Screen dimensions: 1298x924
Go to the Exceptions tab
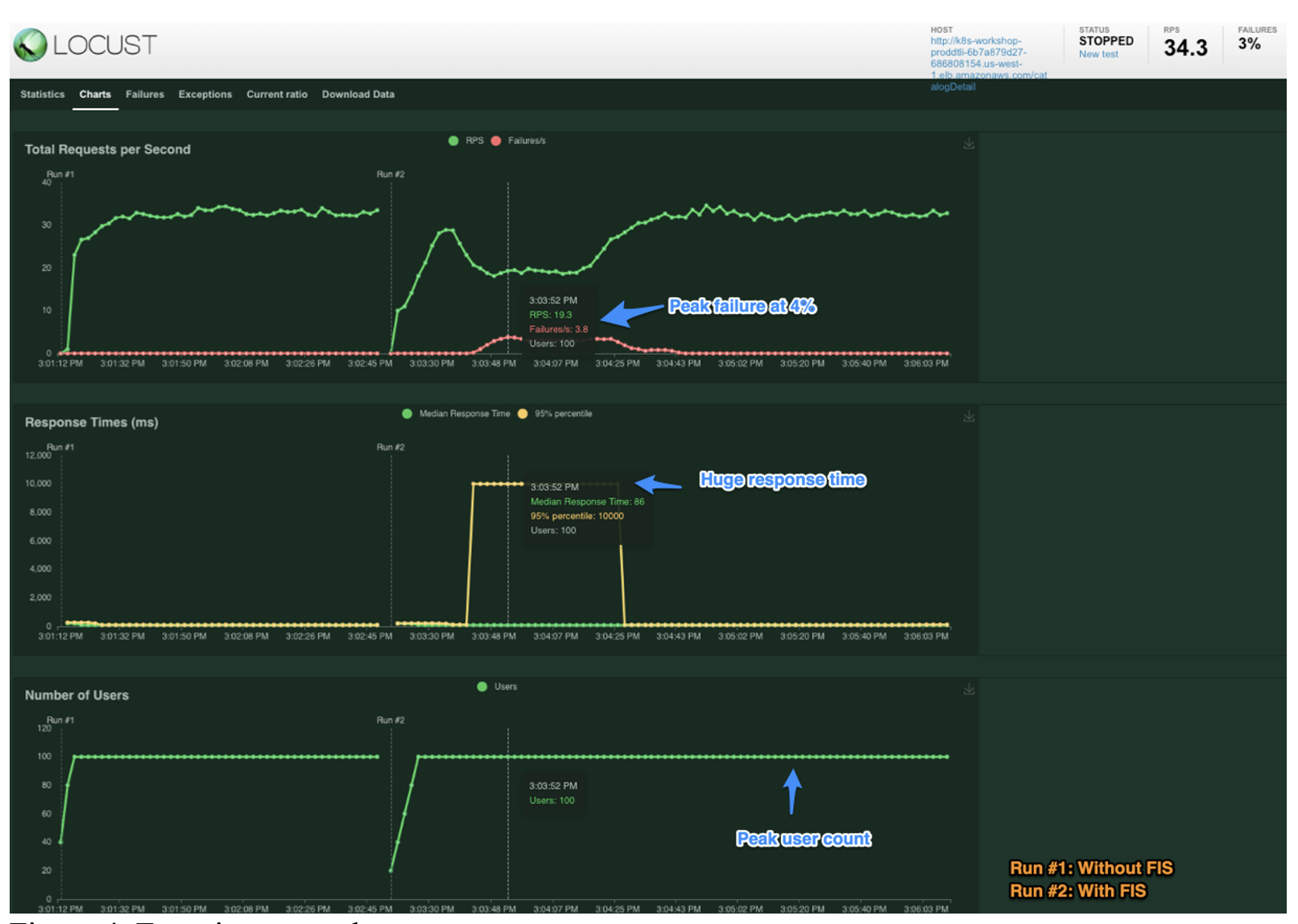205,94
